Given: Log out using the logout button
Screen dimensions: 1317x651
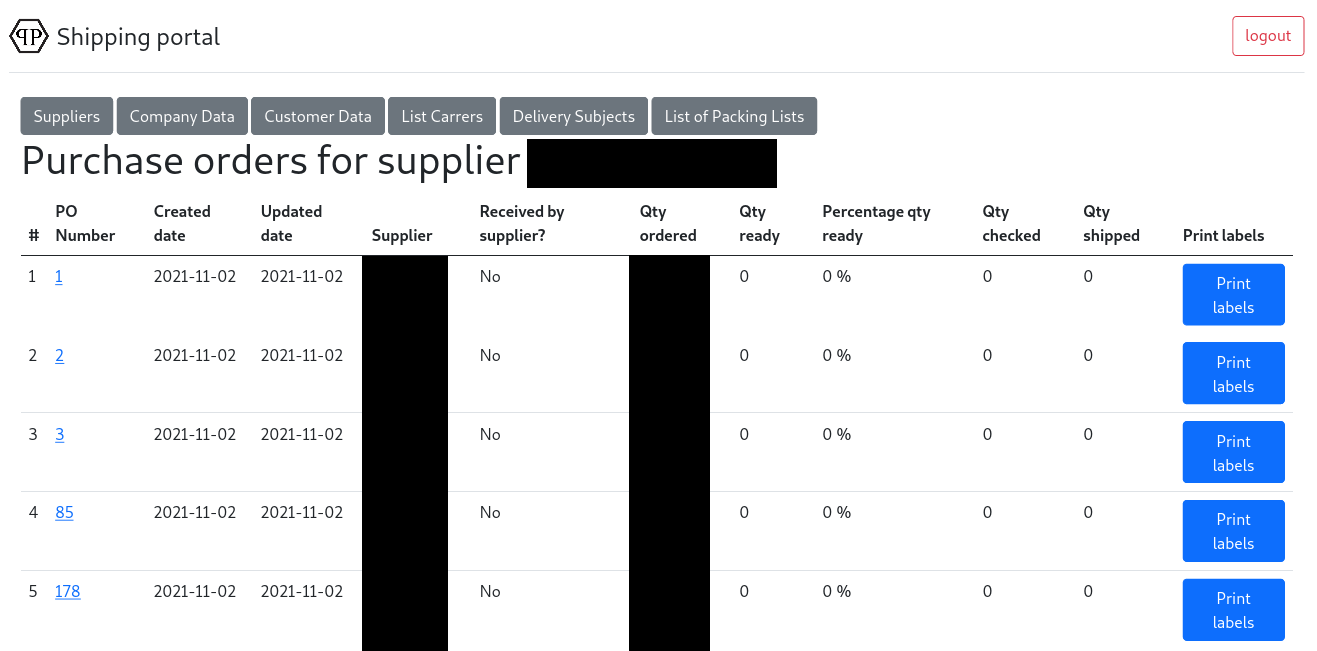Looking at the screenshot, I should coord(1268,36).
